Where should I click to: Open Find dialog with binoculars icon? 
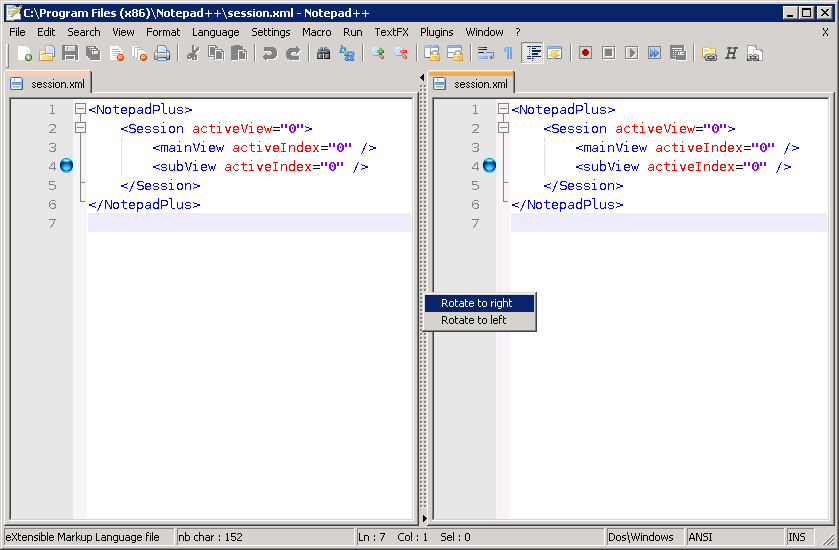coord(323,53)
